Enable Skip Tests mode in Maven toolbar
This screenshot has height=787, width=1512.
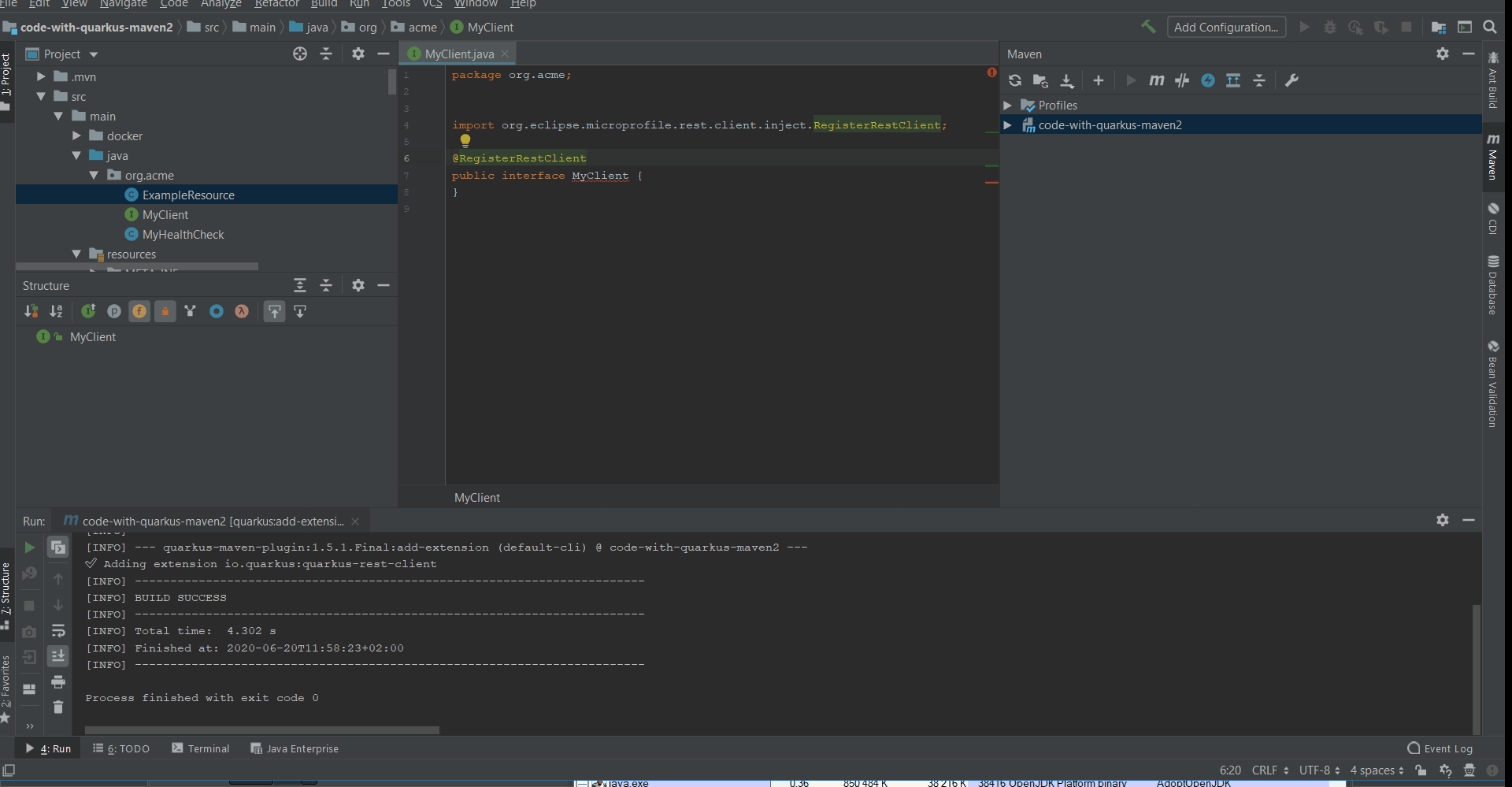pos(1182,80)
